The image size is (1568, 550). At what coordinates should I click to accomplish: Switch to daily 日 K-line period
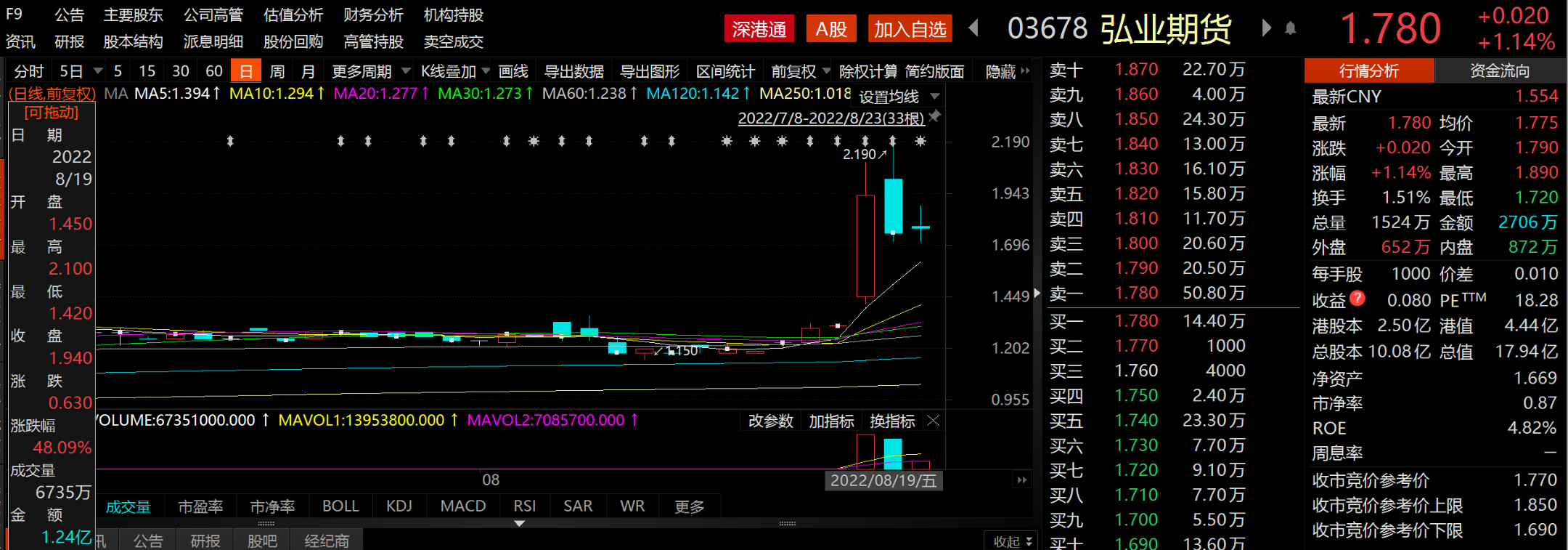(246, 71)
